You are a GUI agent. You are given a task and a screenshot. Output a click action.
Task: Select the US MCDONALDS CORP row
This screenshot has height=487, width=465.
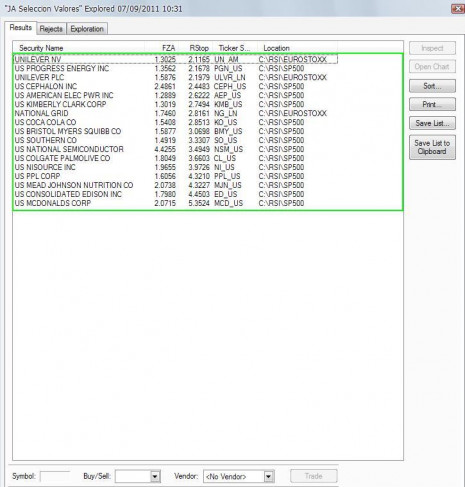(x=176, y=203)
